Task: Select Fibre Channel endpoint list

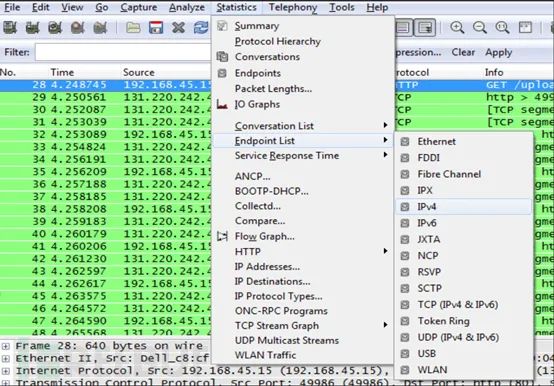Action: tap(449, 174)
